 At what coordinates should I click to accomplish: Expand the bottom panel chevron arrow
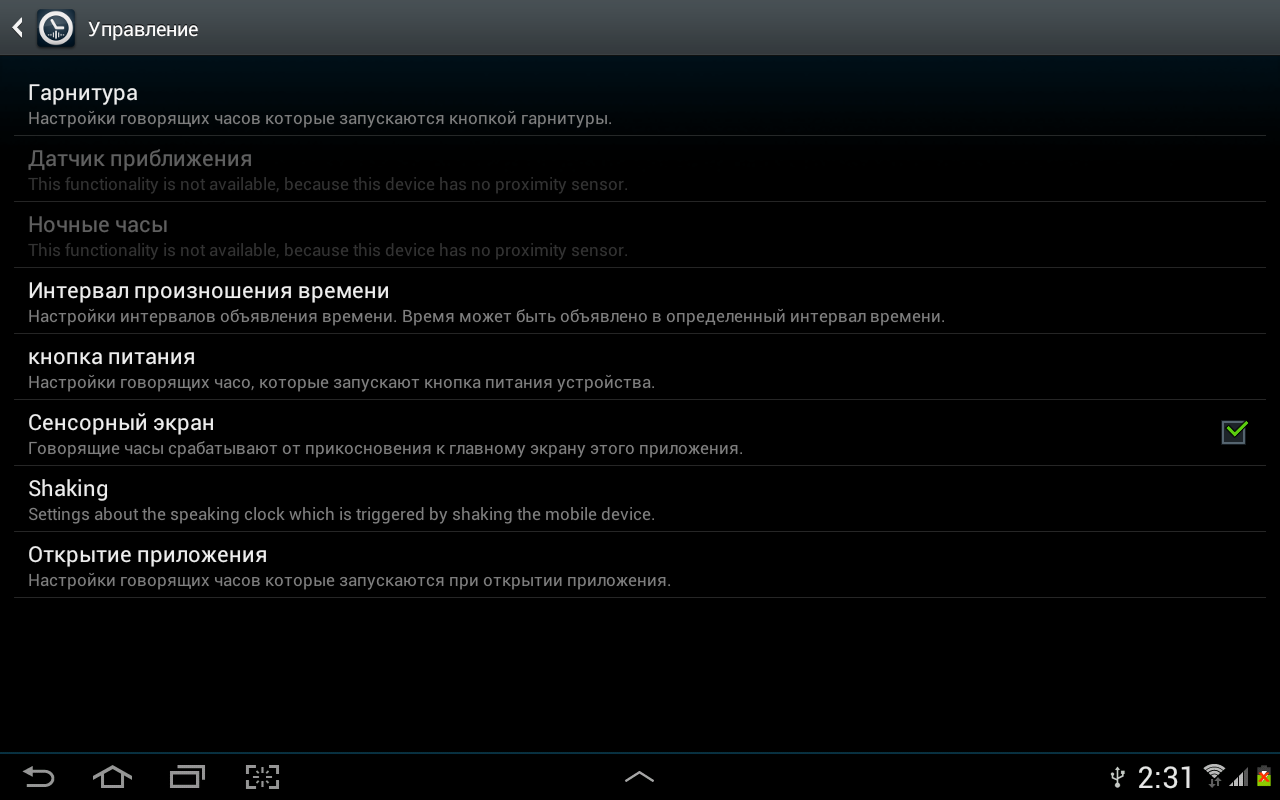click(x=639, y=777)
